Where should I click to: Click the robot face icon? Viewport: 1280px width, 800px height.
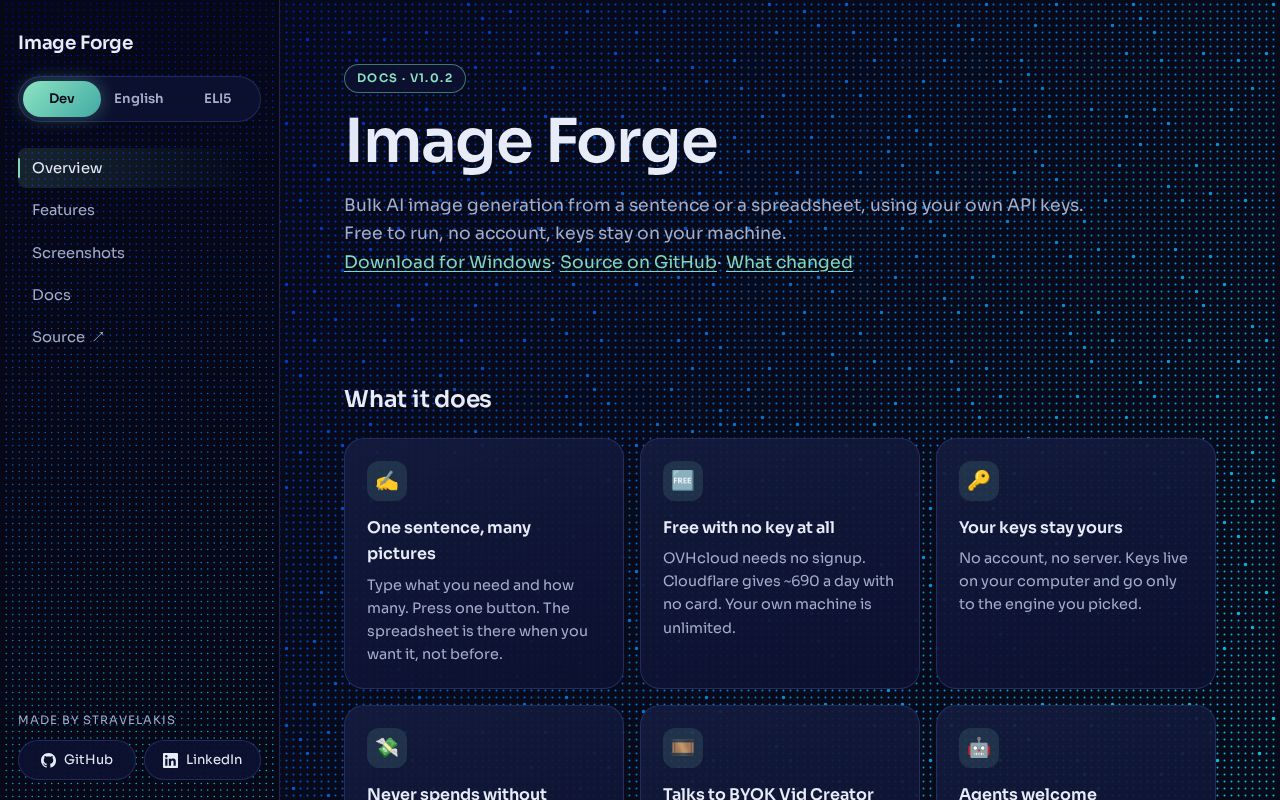click(x=979, y=748)
